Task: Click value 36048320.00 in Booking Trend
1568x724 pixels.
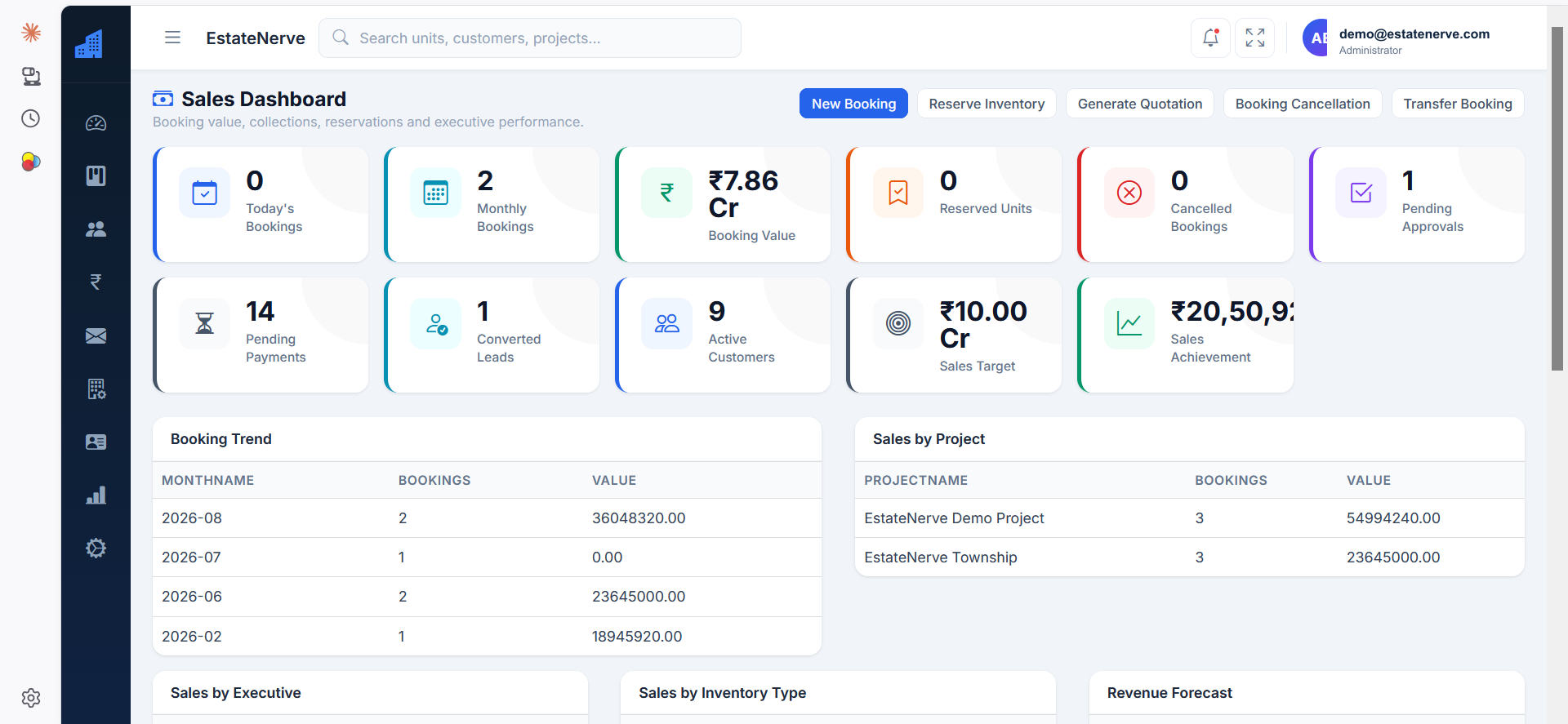Action: [639, 518]
